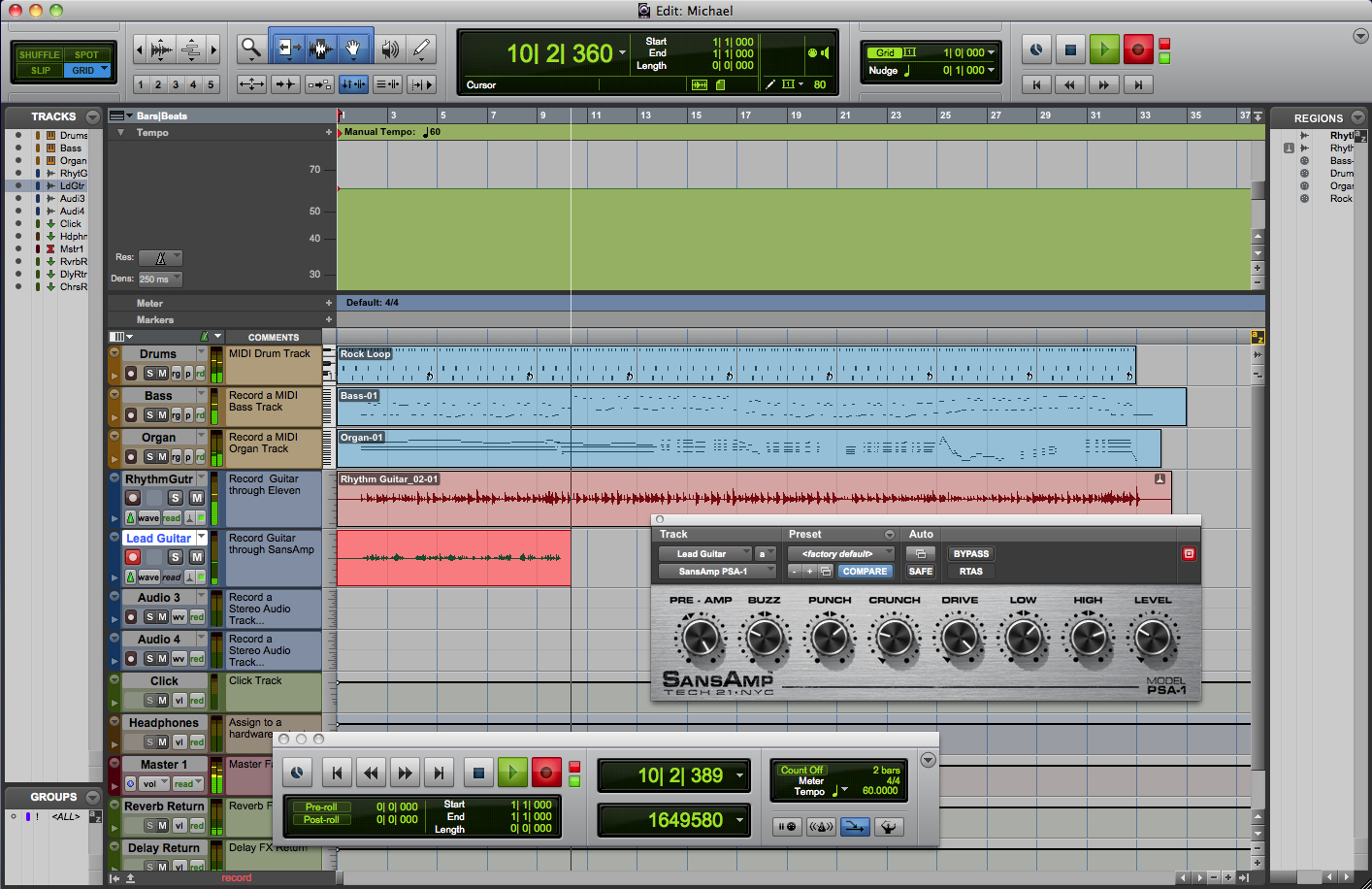Go to end in floating Transport window
Image resolution: width=1372 pixels, height=889 pixels.
click(x=439, y=773)
